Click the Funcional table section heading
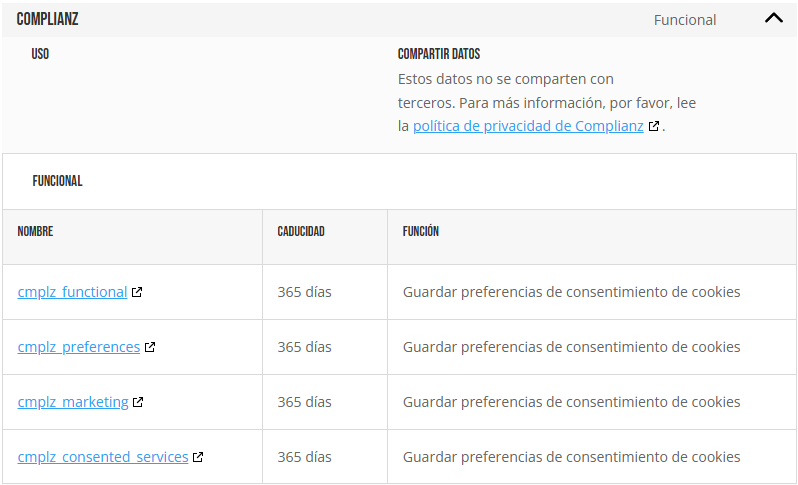The width and height of the screenshot is (798, 485). [57, 182]
